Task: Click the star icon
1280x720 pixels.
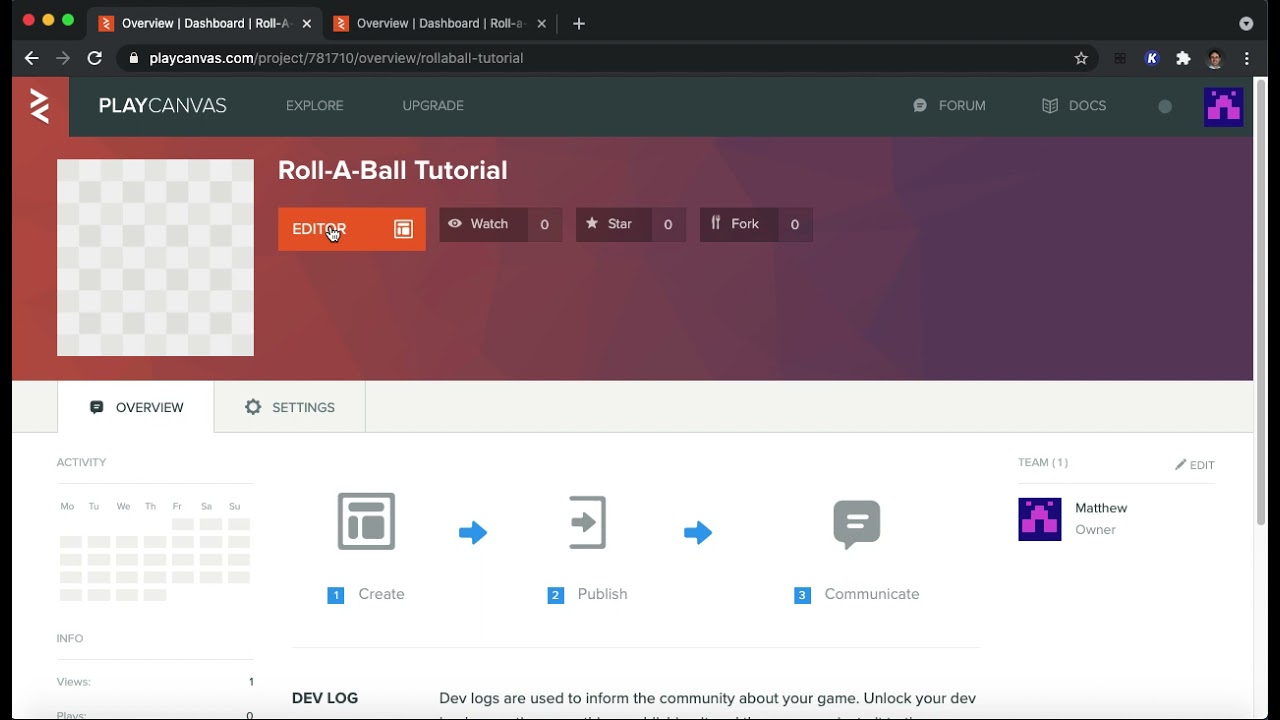Action: (x=592, y=224)
